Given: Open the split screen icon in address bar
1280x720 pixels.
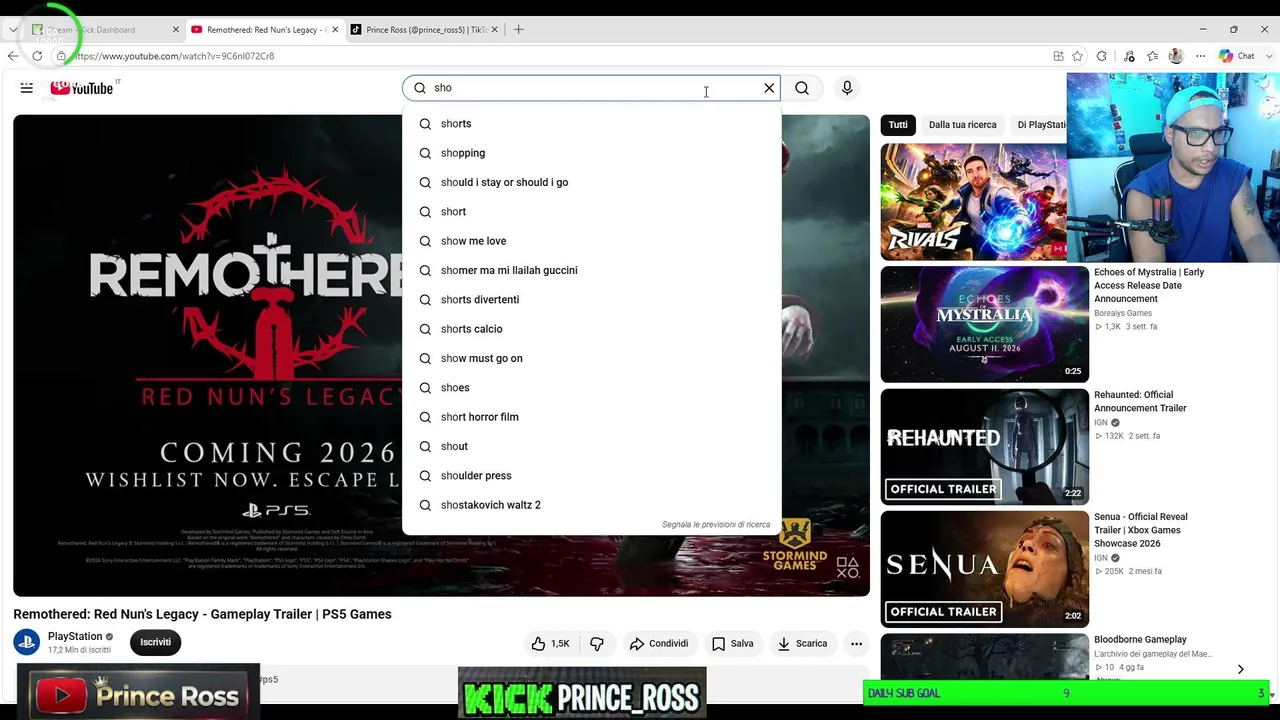Looking at the screenshot, I should [x=1059, y=56].
